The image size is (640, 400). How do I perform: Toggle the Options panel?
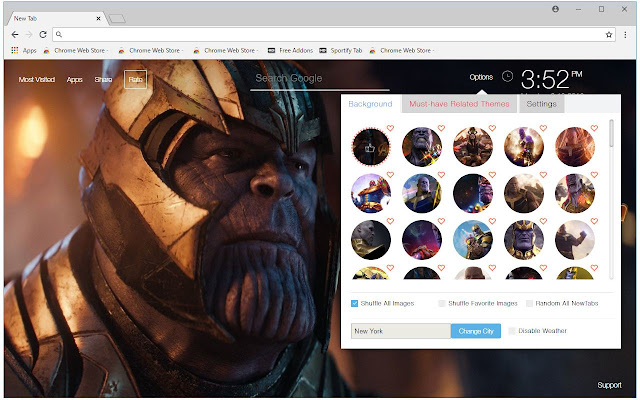coord(481,77)
